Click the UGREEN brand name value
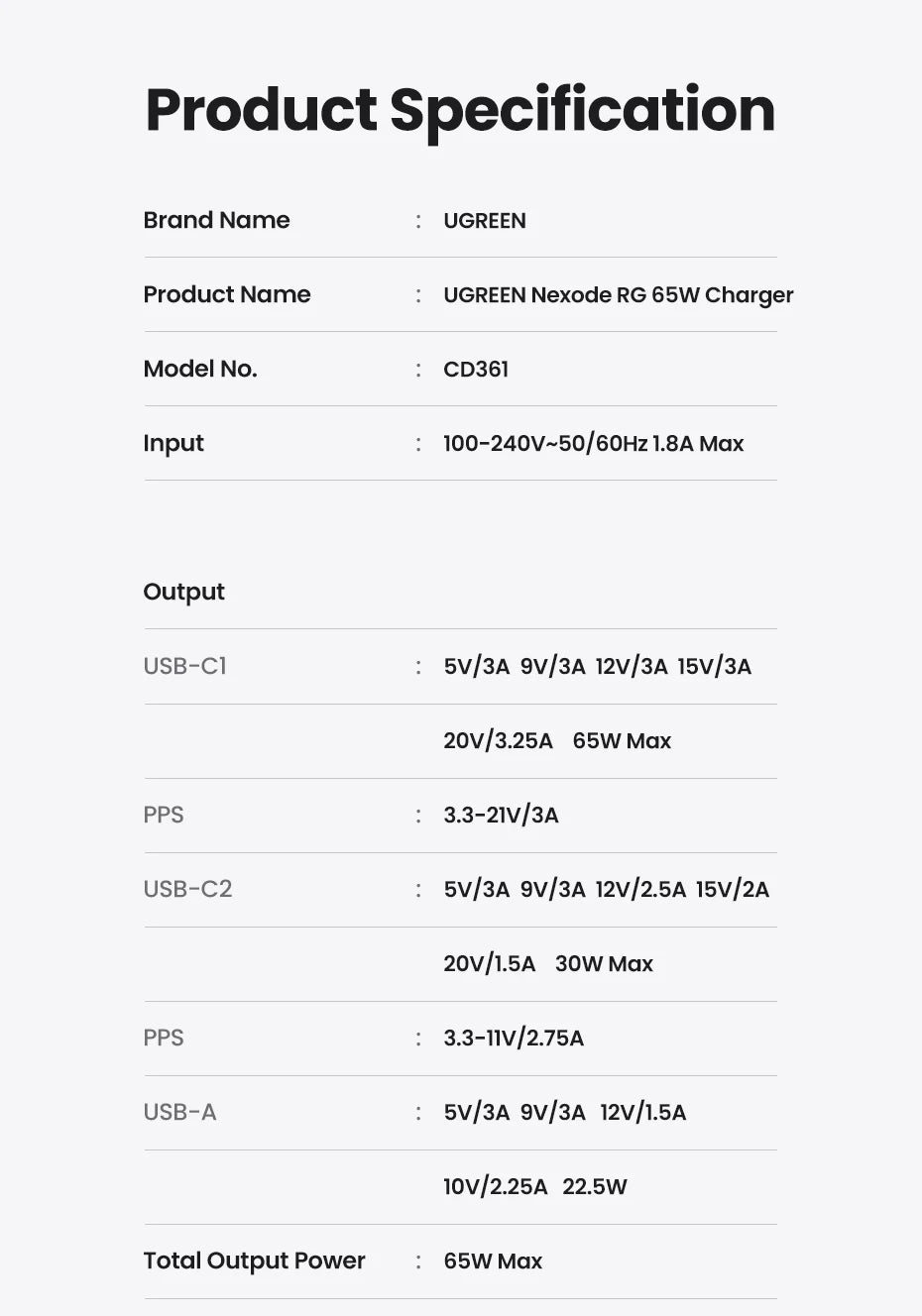 [x=484, y=221]
